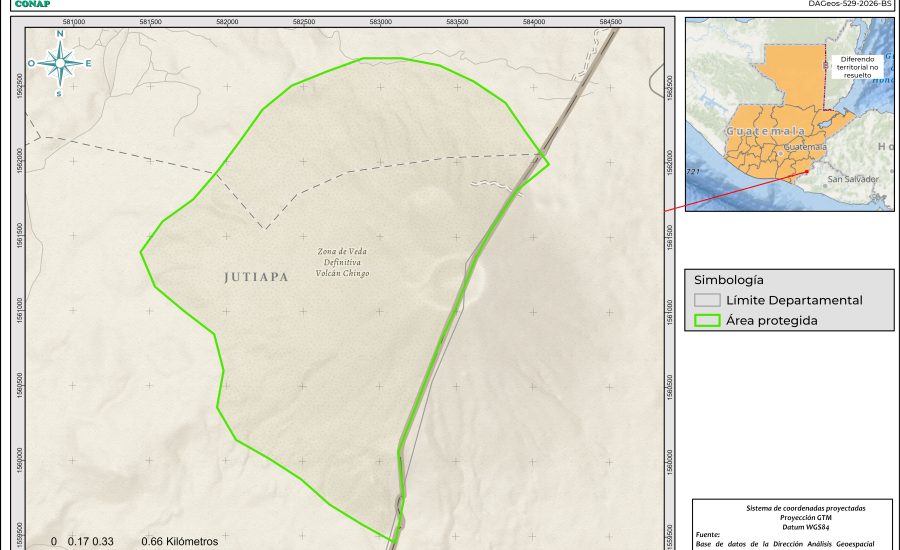Click the Sistema de coordenadas proyectadas text

[794, 508]
